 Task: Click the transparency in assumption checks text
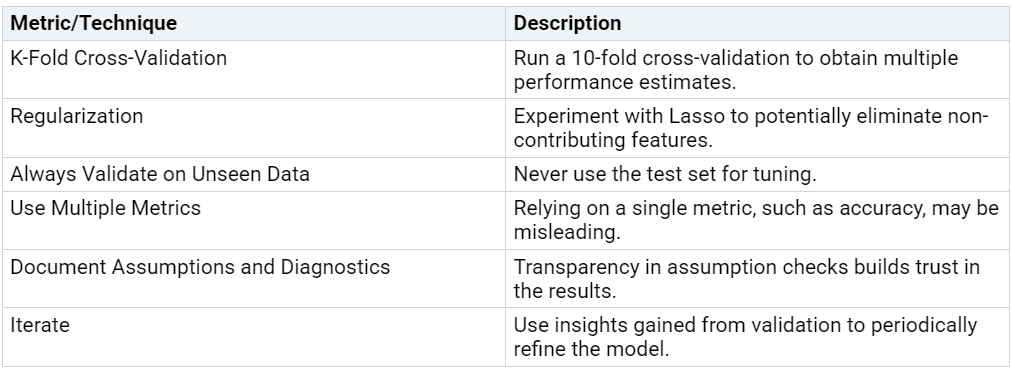click(x=746, y=278)
